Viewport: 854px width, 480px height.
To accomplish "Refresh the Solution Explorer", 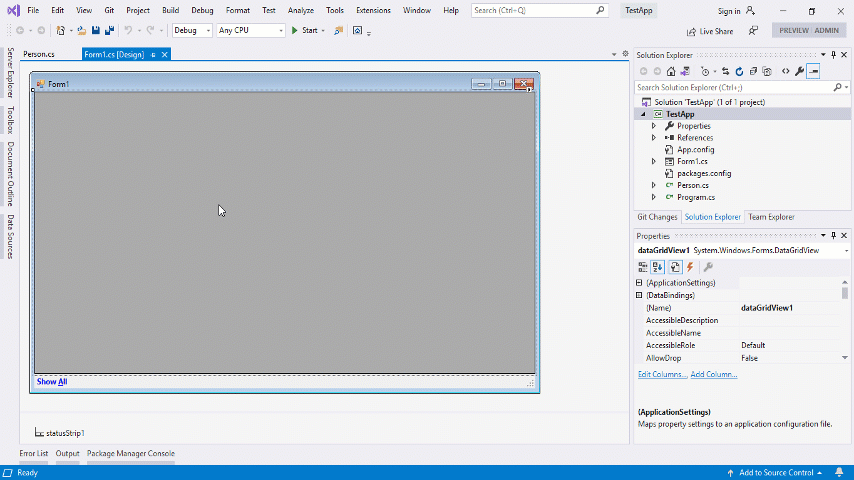I will click(x=739, y=71).
